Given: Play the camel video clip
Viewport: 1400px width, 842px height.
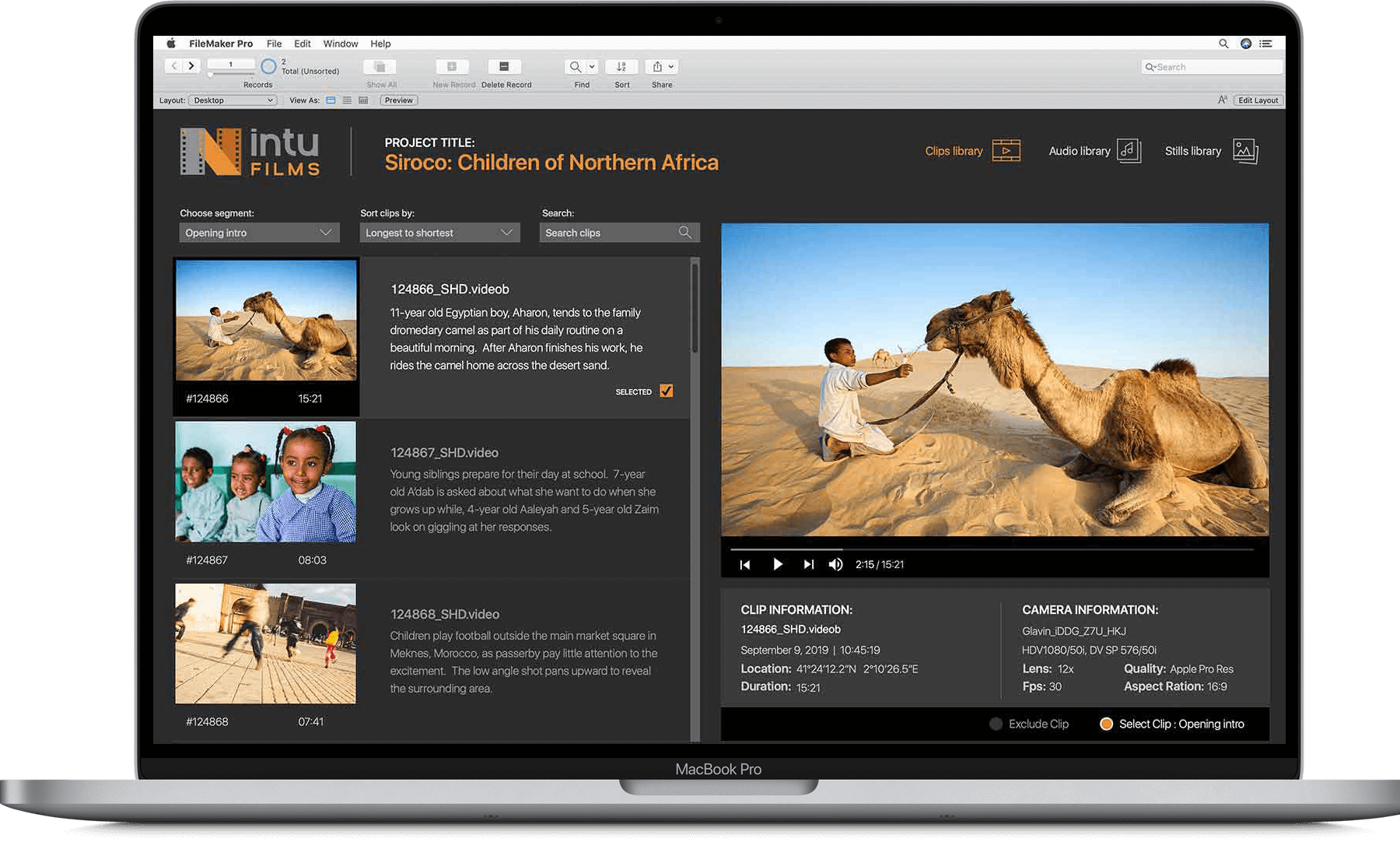Looking at the screenshot, I should point(777,564).
